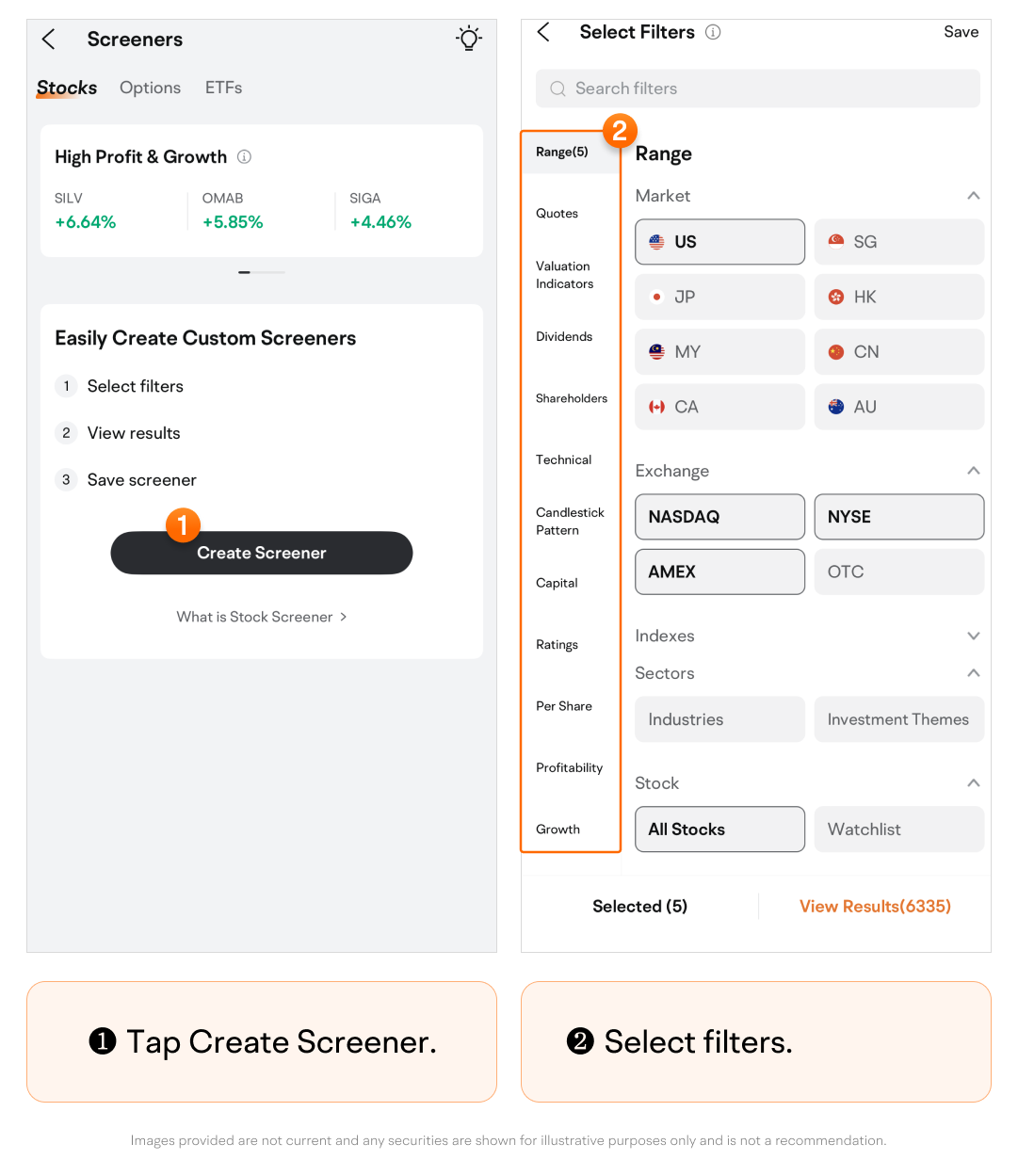Collapse the Exchange section chevron
Image resolution: width=1018 pixels, height=1176 pixels.
(x=973, y=471)
